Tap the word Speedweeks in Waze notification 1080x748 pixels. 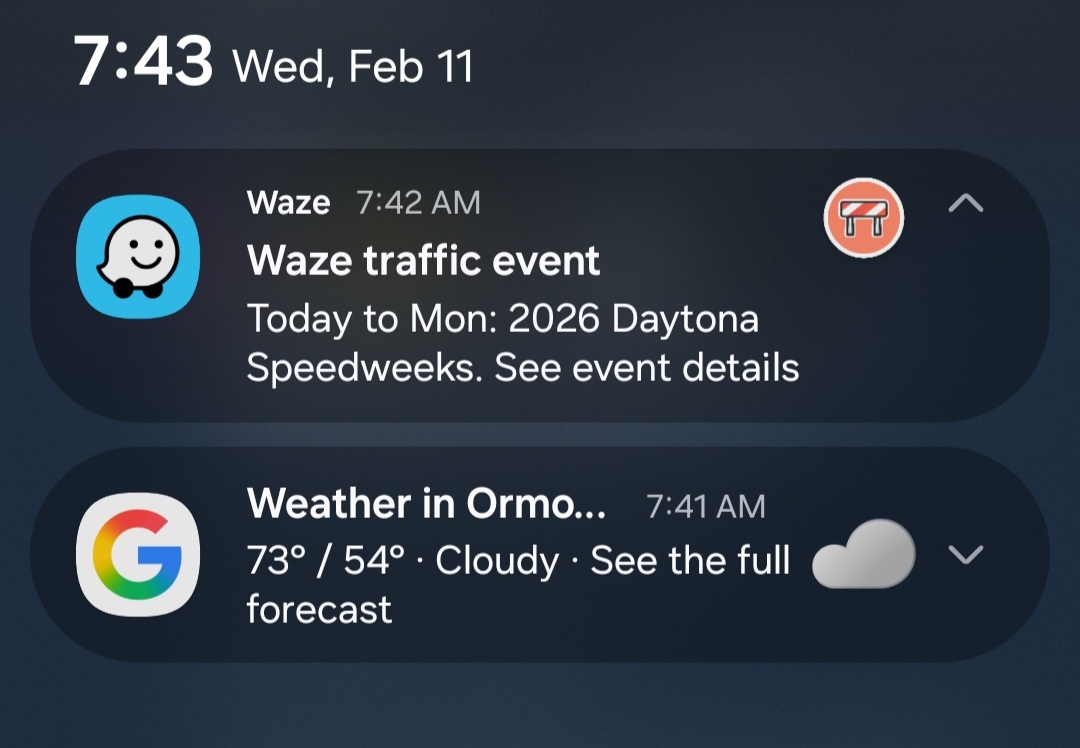(x=365, y=368)
